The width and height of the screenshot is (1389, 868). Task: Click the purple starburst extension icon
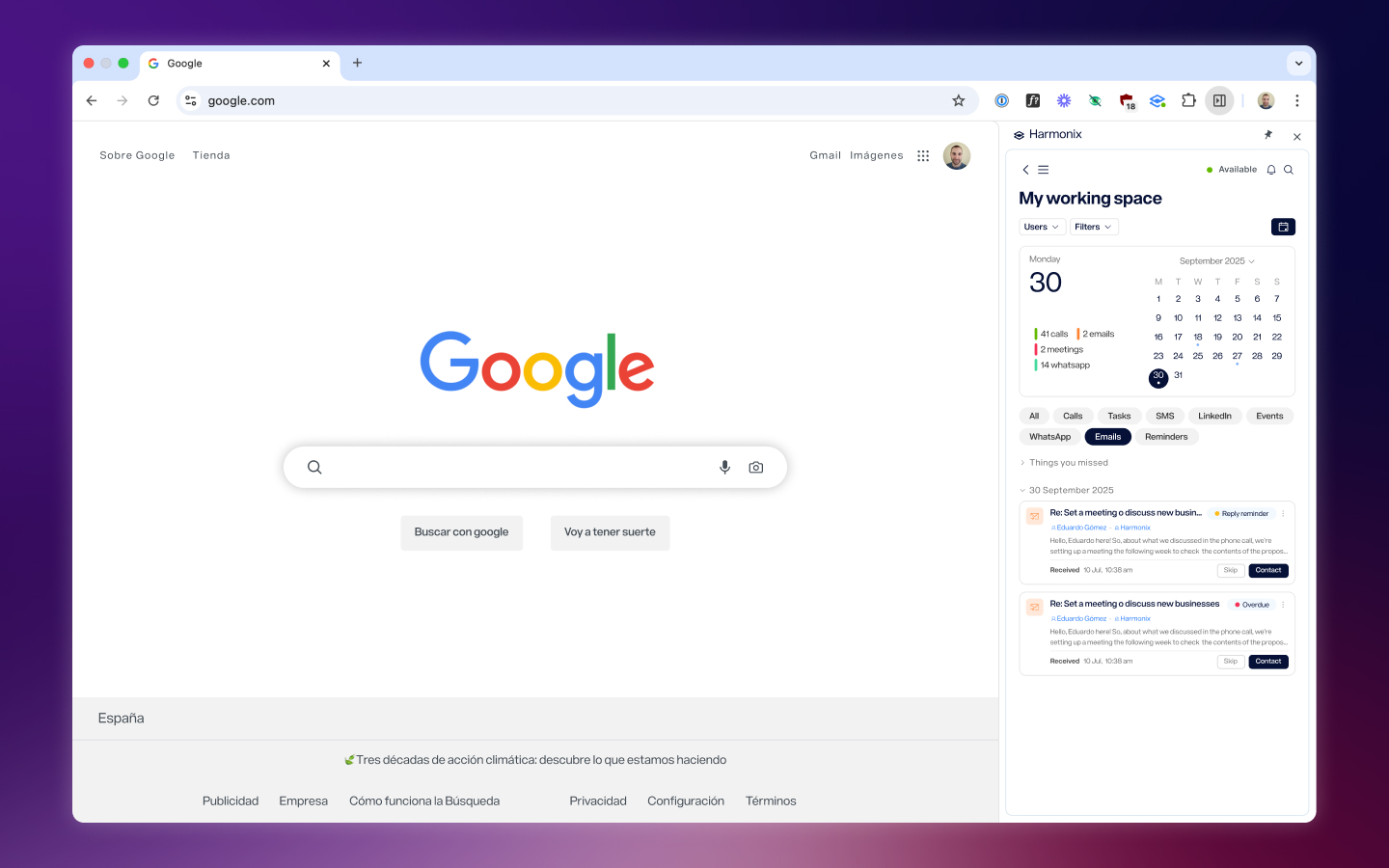pyautogui.click(x=1064, y=100)
